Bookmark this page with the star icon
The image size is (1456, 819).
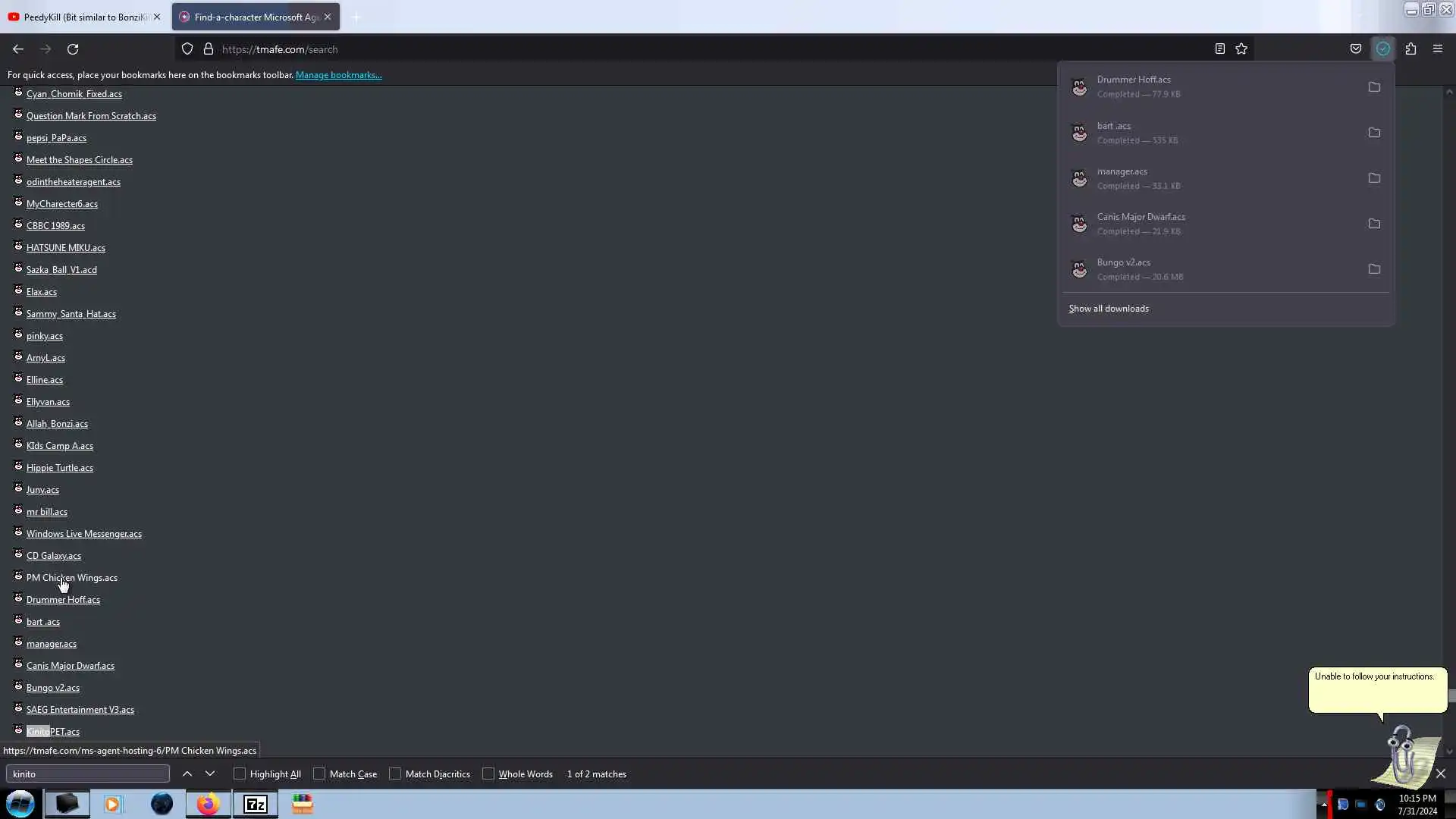click(x=1241, y=49)
